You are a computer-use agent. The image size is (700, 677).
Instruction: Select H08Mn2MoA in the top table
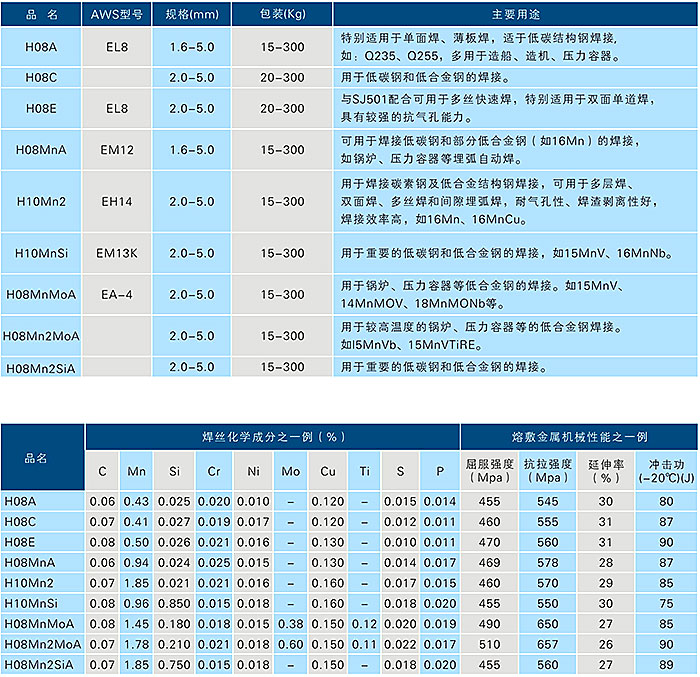tap(42, 335)
